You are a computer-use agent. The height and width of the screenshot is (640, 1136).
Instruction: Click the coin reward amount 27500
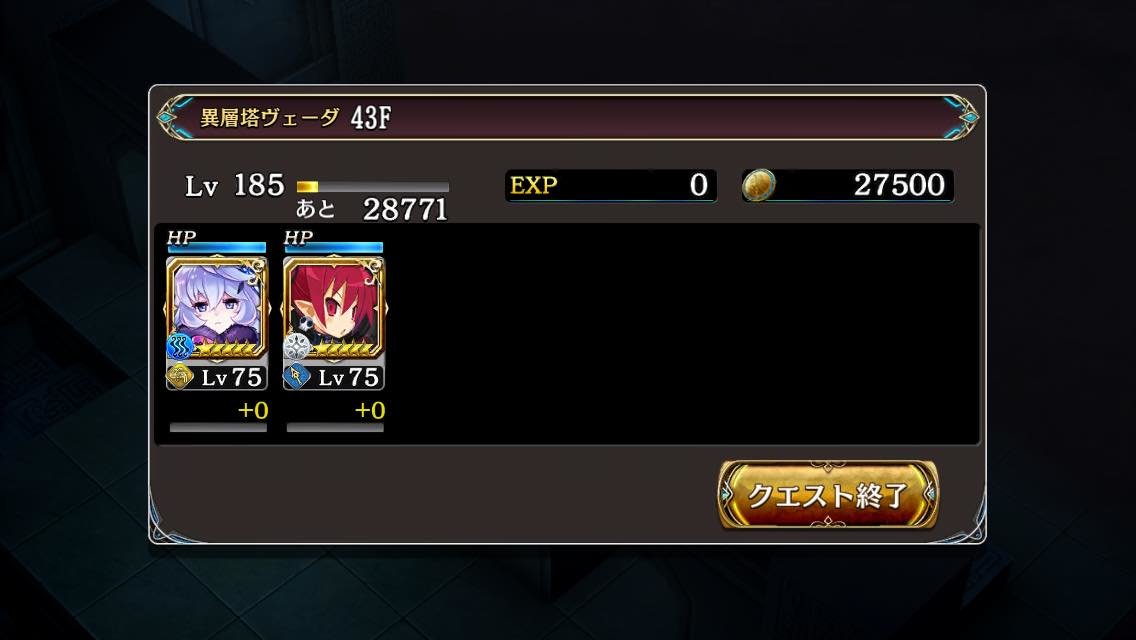point(899,185)
